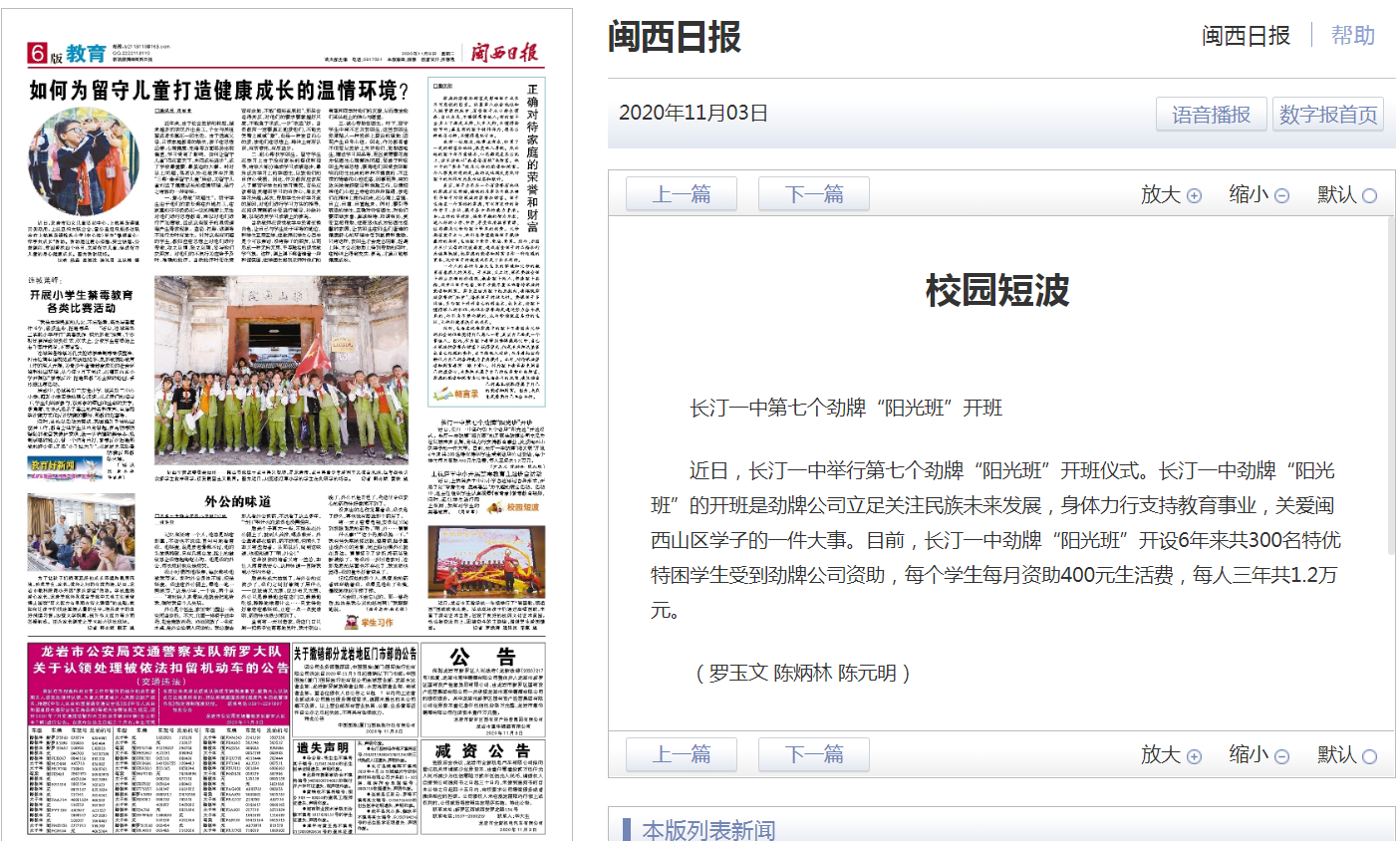
Task: Open article 开展小学生禁毒教育各类比赛活动
Action: tap(81, 302)
